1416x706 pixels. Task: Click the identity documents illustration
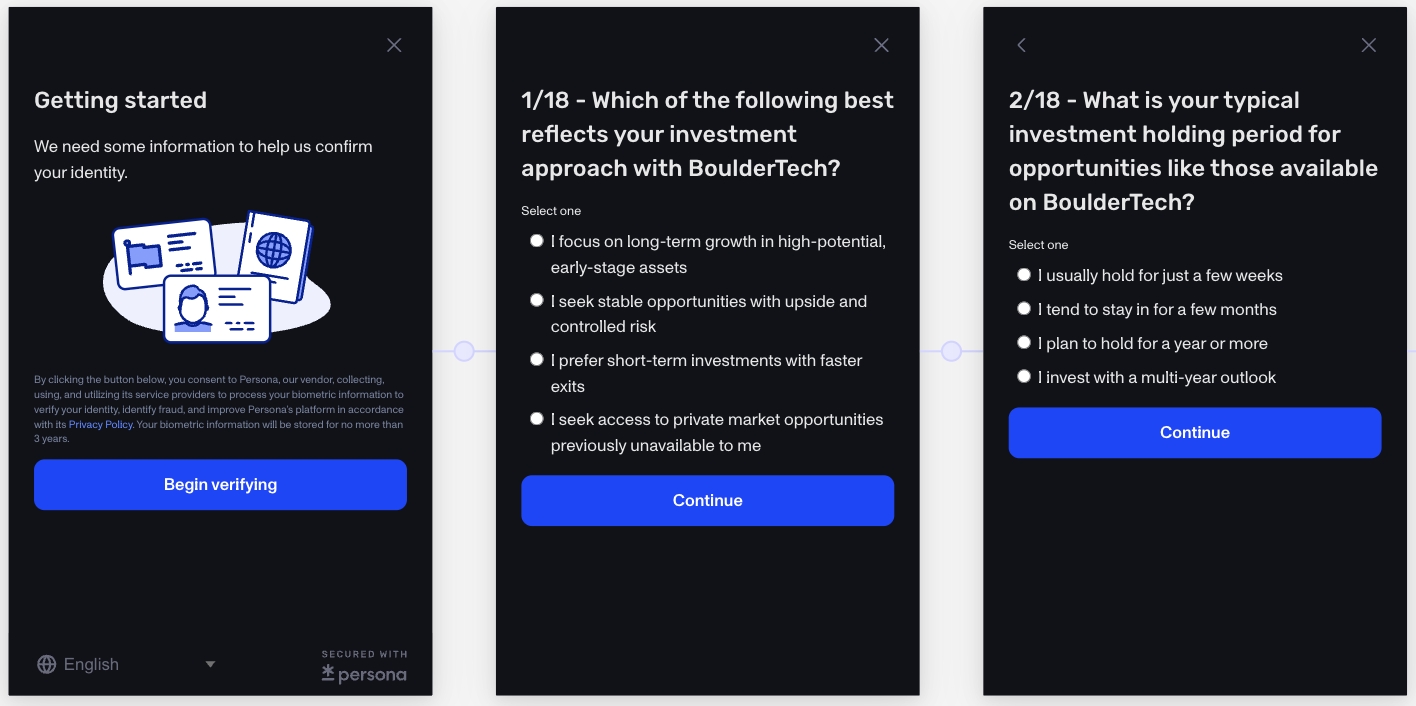coord(217,277)
